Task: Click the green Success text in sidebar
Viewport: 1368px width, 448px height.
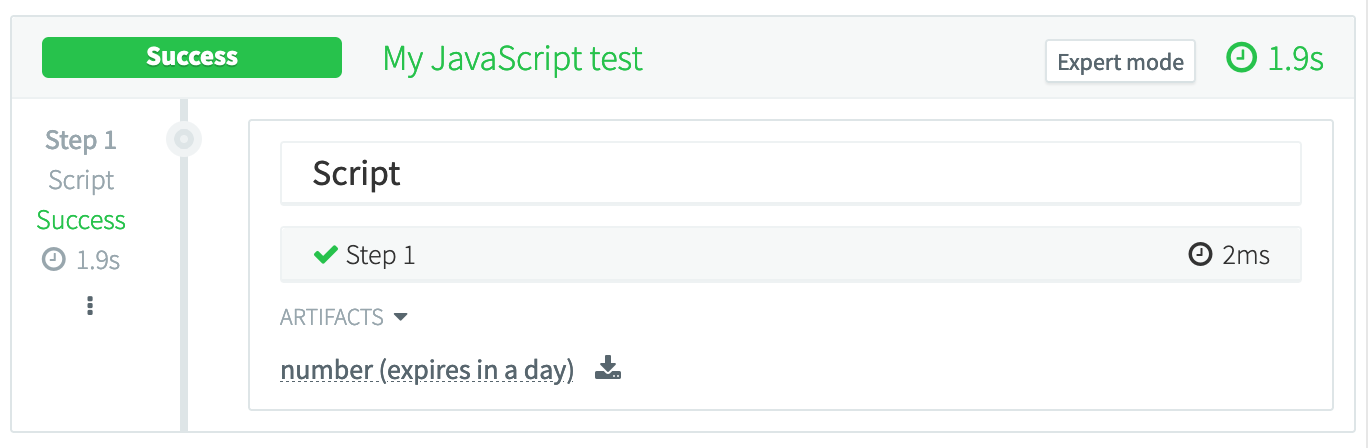Action: coord(81,220)
